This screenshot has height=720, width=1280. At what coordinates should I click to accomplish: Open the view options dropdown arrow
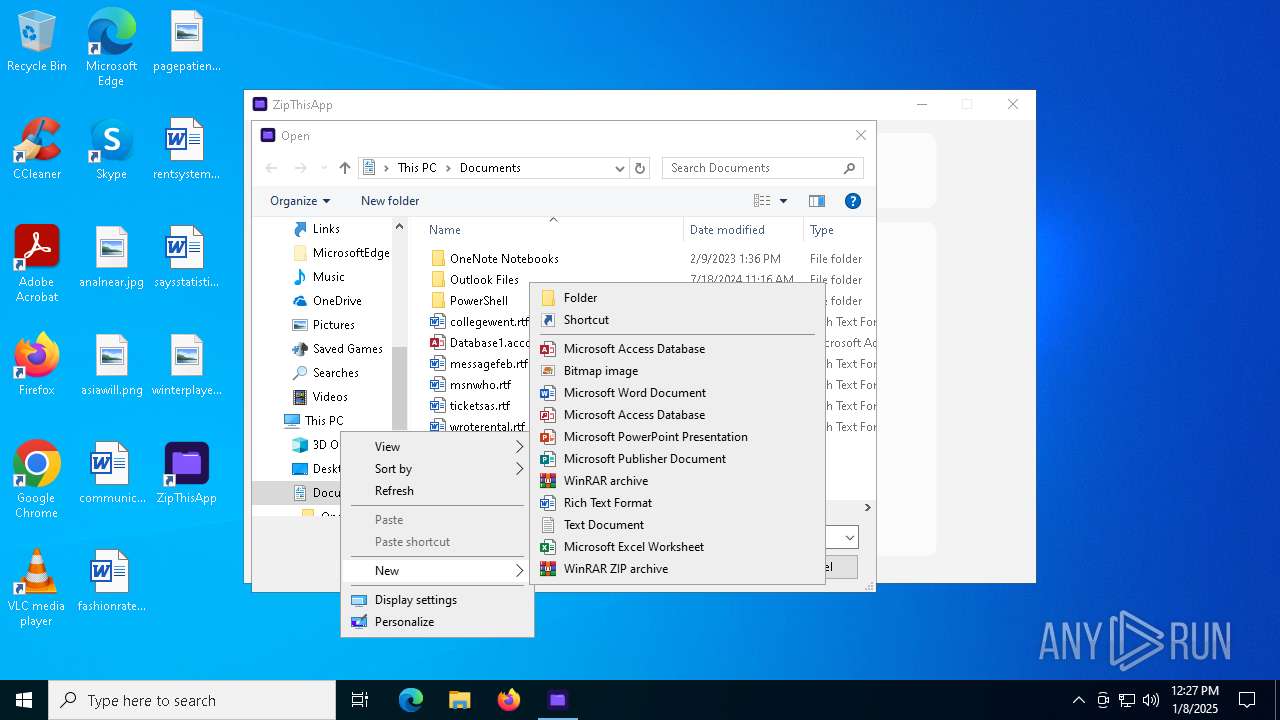point(783,201)
